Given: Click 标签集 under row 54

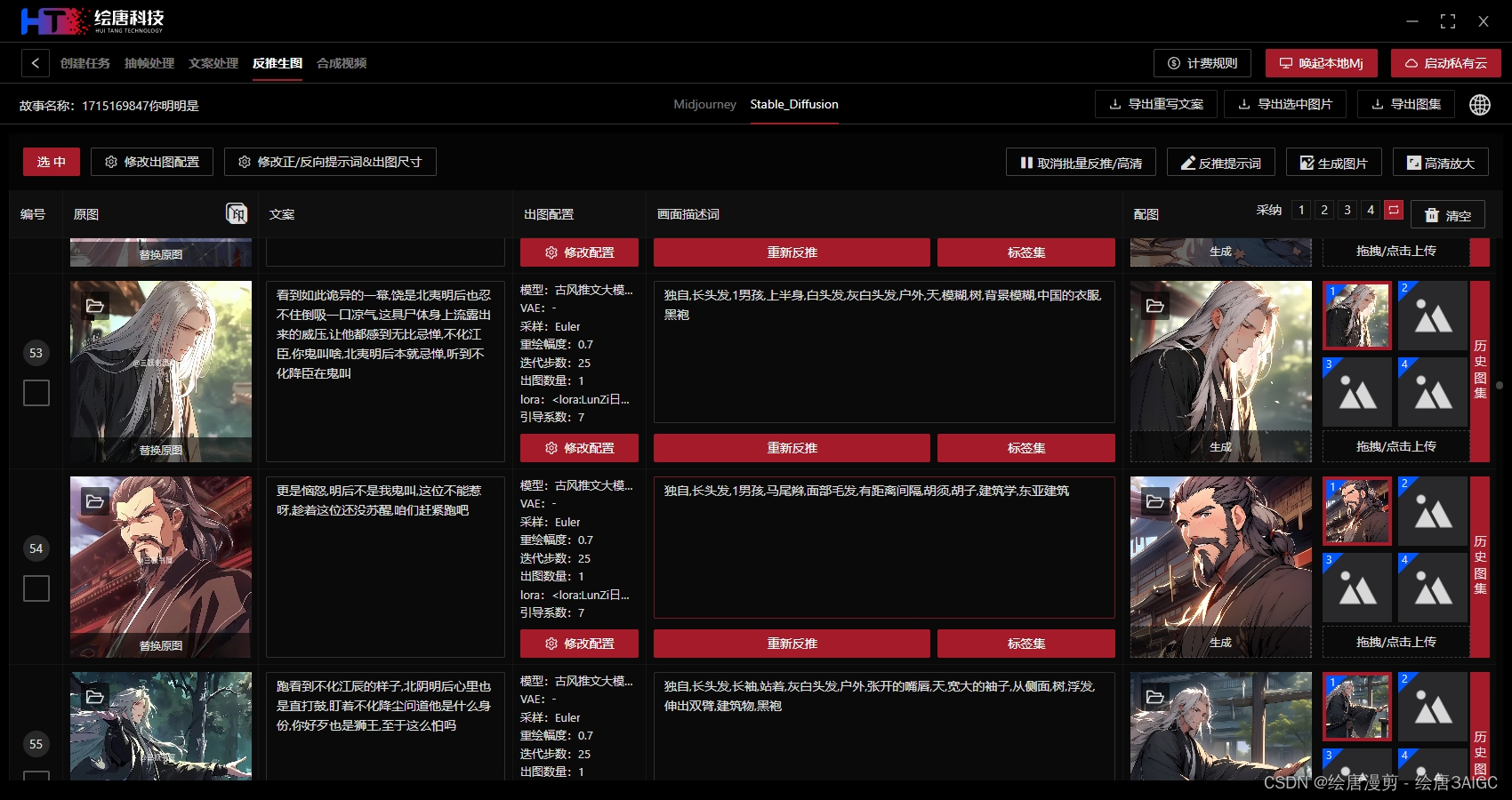Looking at the screenshot, I should (x=1026, y=644).
